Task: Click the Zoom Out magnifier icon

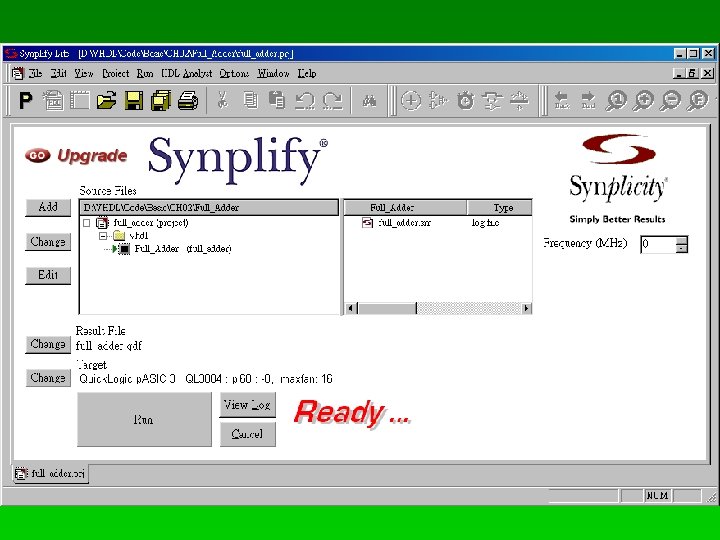Action: tap(671, 101)
